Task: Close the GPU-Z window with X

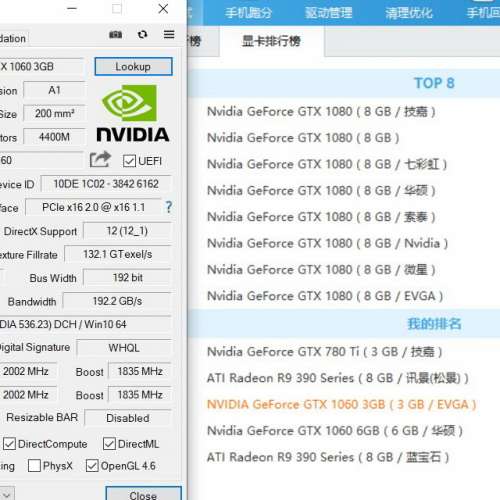Action: pos(163,9)
